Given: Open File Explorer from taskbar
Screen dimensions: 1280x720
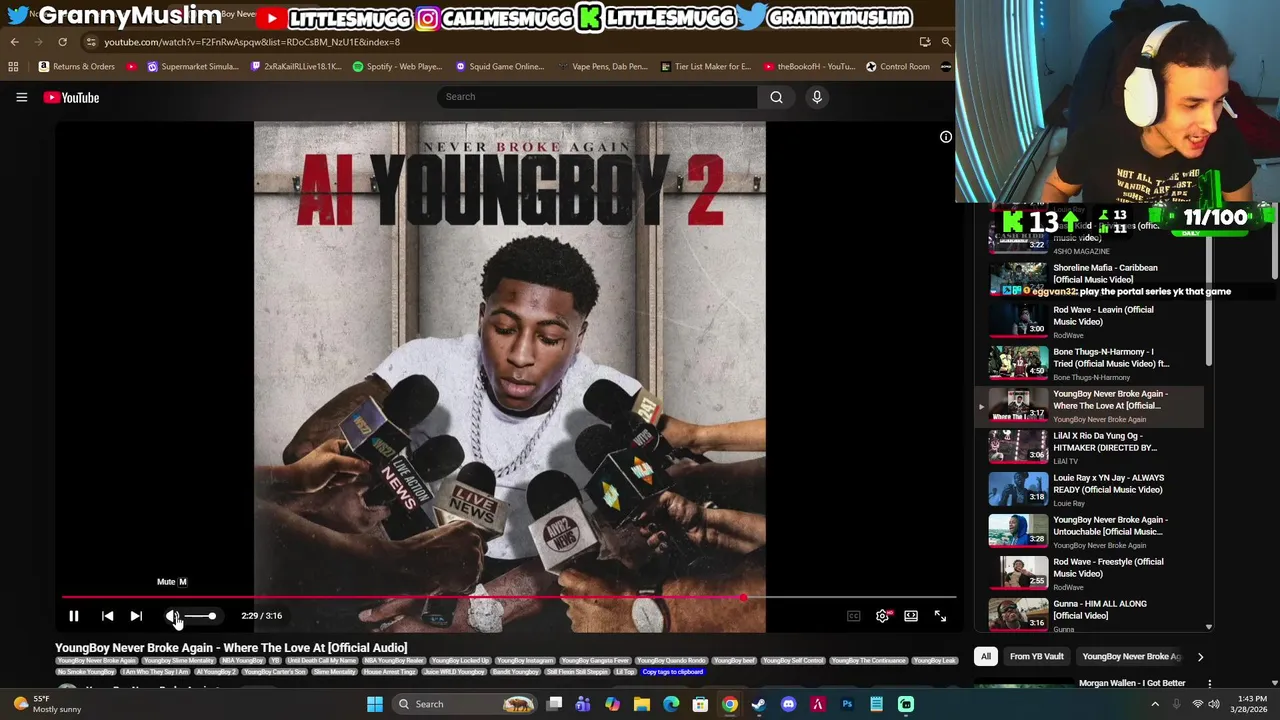Looking at the screenshot, I should [641, 704].
